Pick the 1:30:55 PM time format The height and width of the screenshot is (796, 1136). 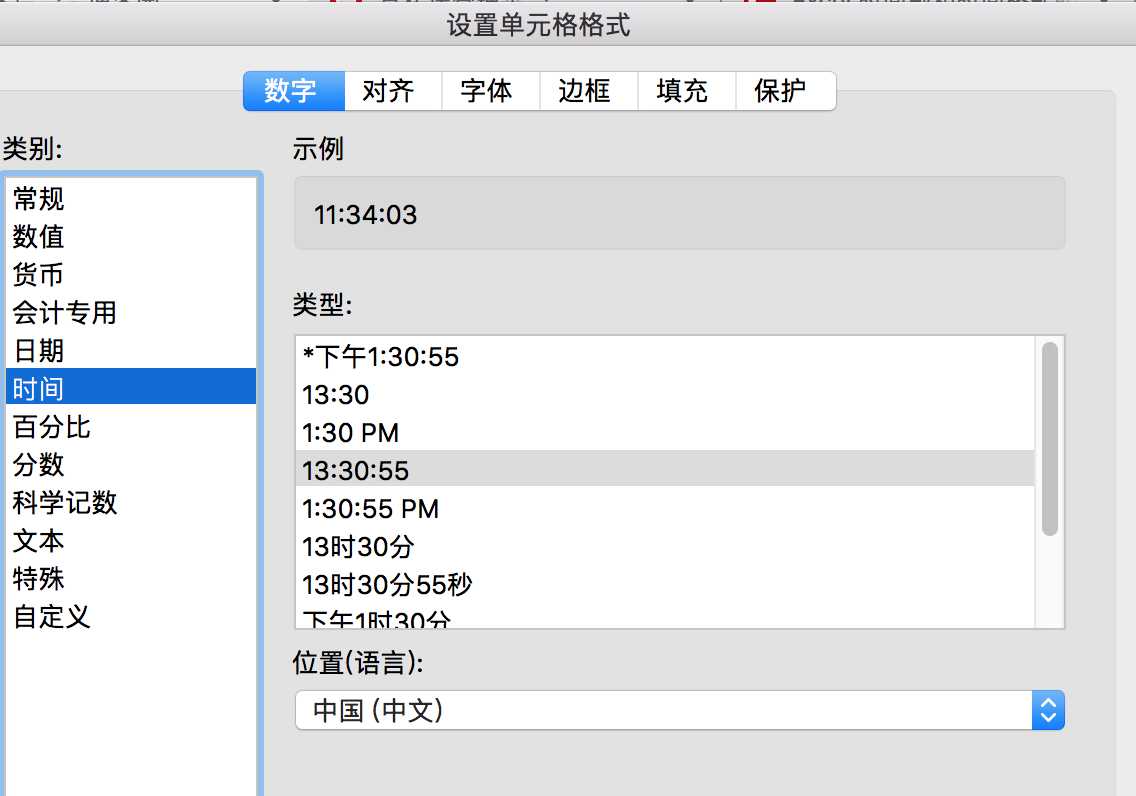pyautogui.click(x=371, y=509)
